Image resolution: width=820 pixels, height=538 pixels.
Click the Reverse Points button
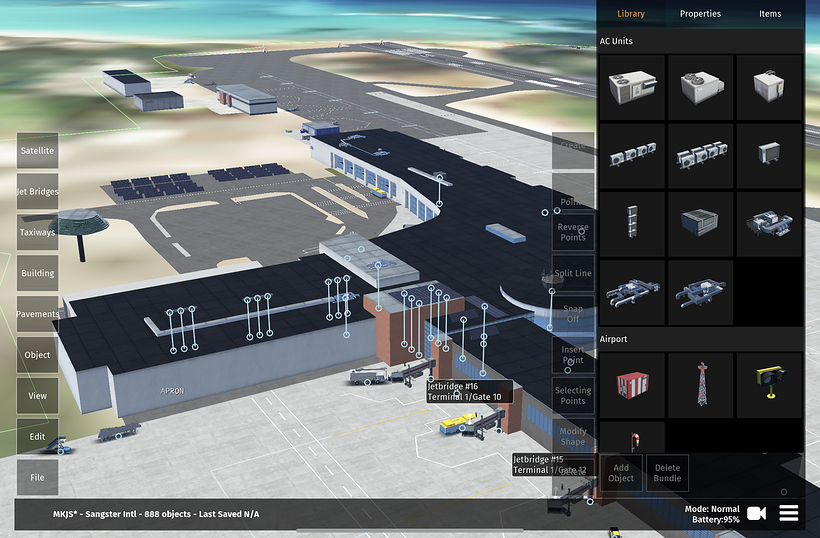tap(573, 232)
